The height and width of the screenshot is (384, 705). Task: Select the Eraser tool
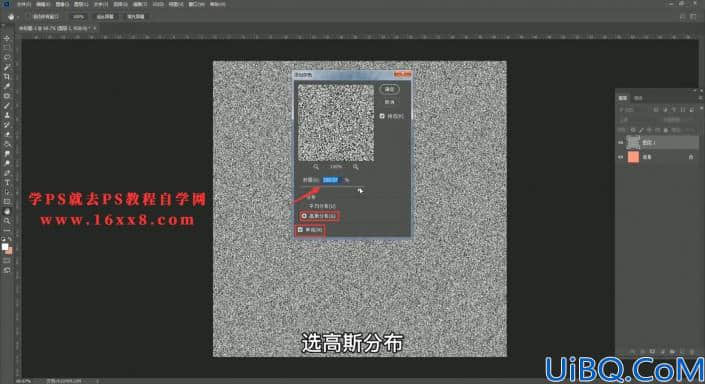click(x=7, y=134)
